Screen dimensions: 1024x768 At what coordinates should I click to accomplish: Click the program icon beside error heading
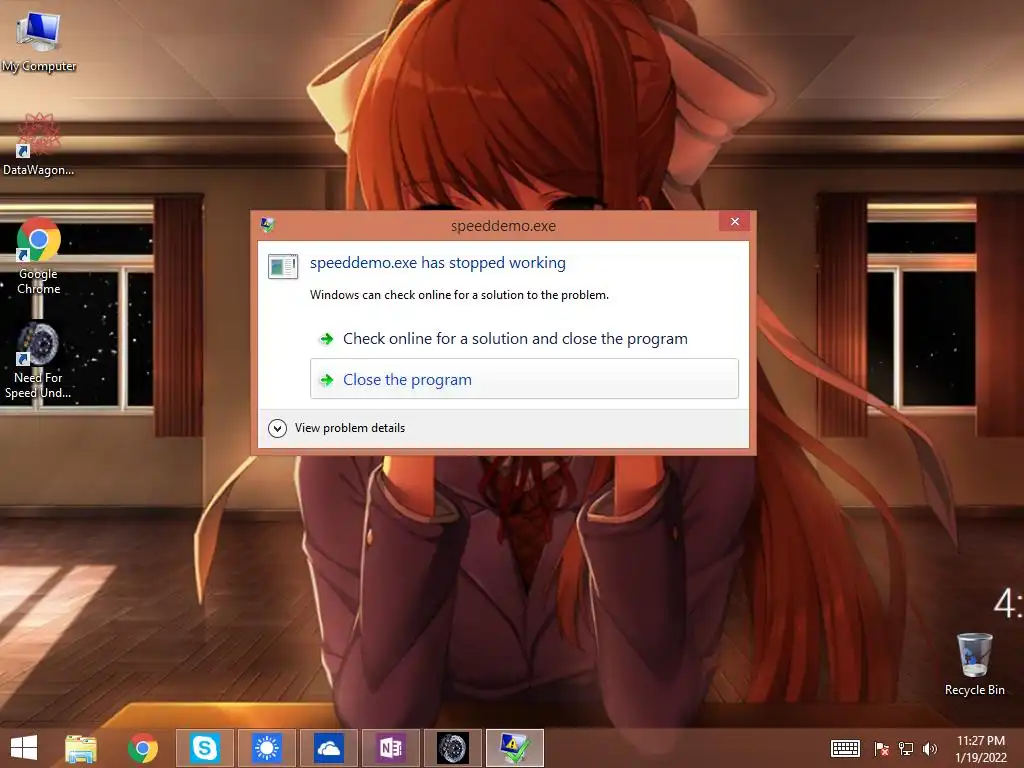pos(283,266)
